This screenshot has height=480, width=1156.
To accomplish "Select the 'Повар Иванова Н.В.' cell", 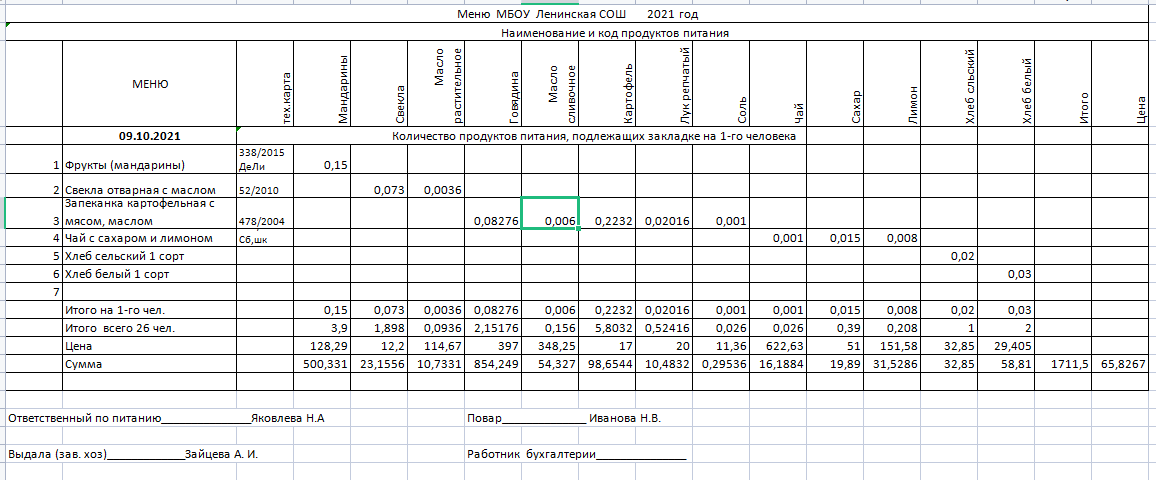I will coord(564,418).
